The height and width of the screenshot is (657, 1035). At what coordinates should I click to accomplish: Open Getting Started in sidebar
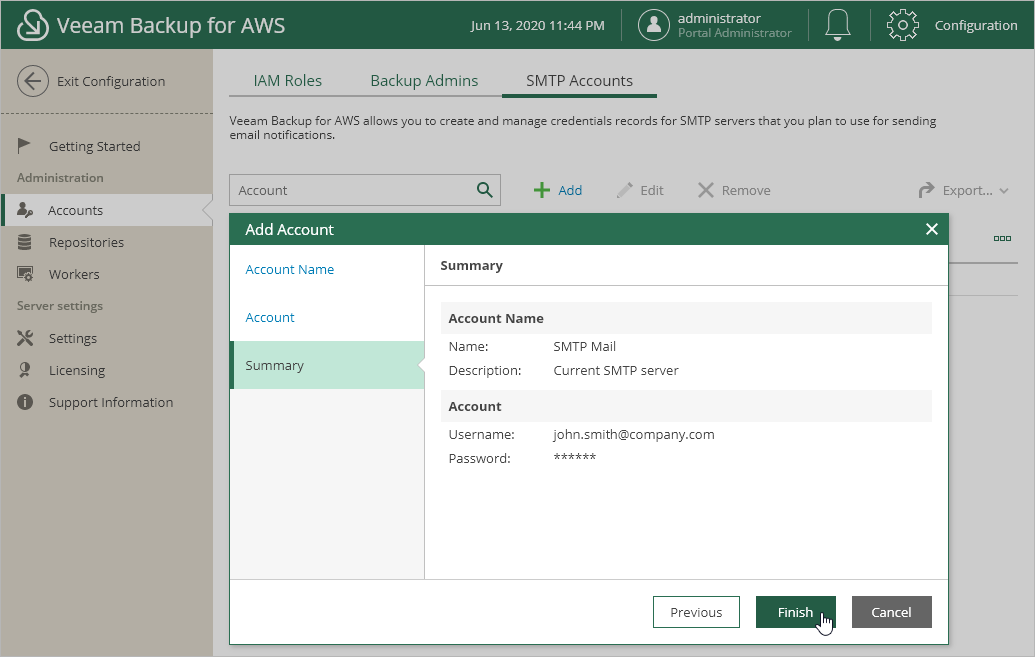pos(94,146)
